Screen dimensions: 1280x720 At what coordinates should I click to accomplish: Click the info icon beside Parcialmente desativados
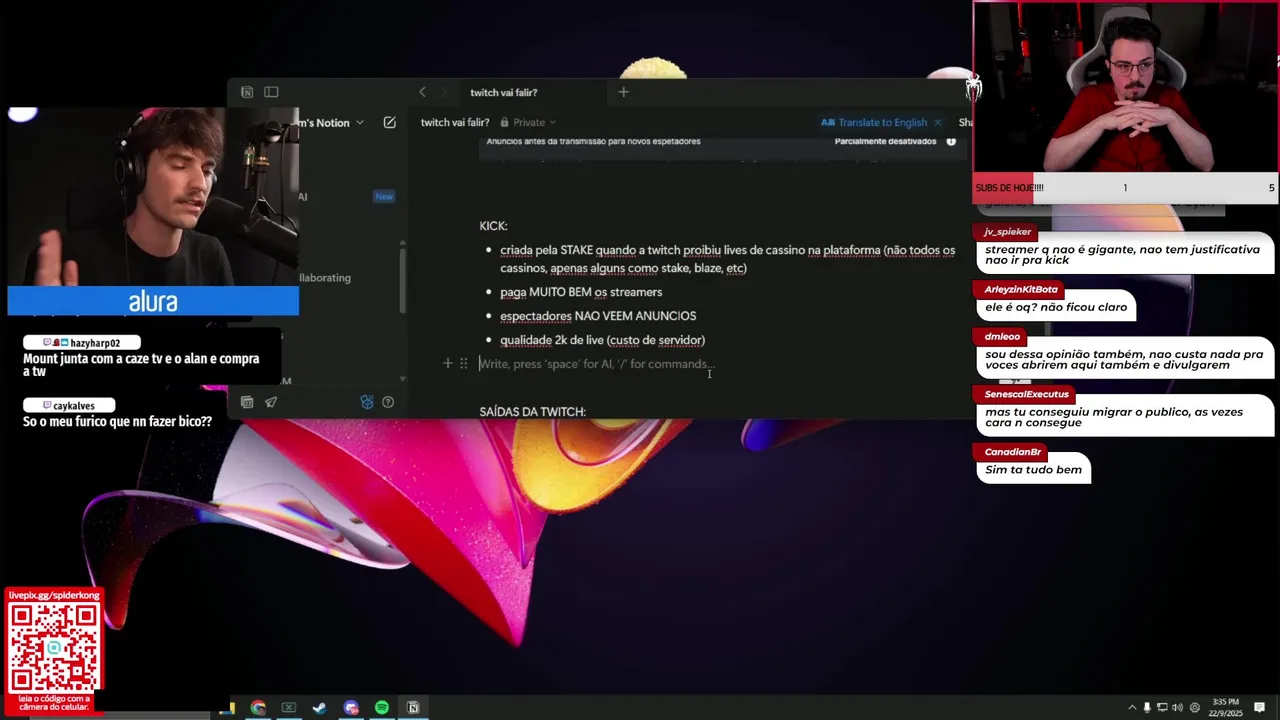(x=951, y=141)
